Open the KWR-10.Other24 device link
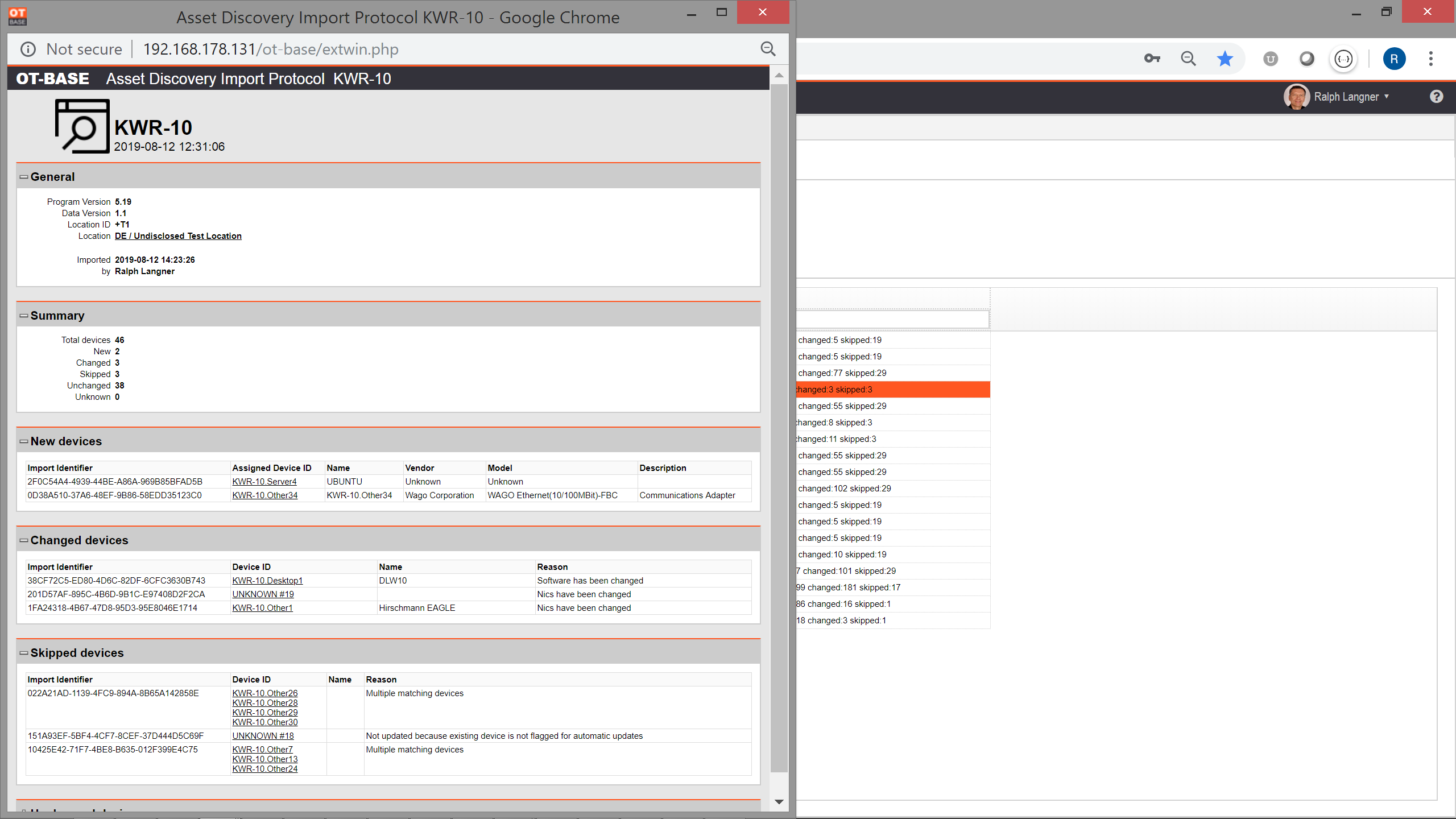 tap(265, 769)
